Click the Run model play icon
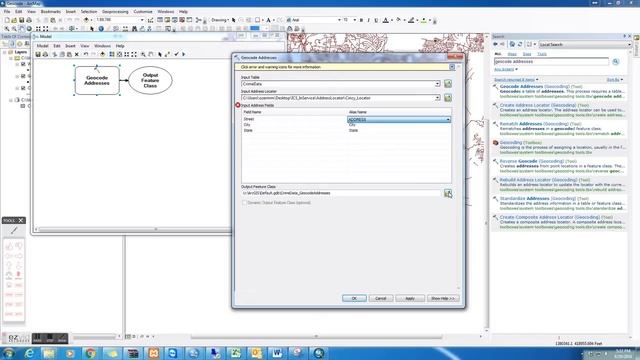 [x=184, y=54]
